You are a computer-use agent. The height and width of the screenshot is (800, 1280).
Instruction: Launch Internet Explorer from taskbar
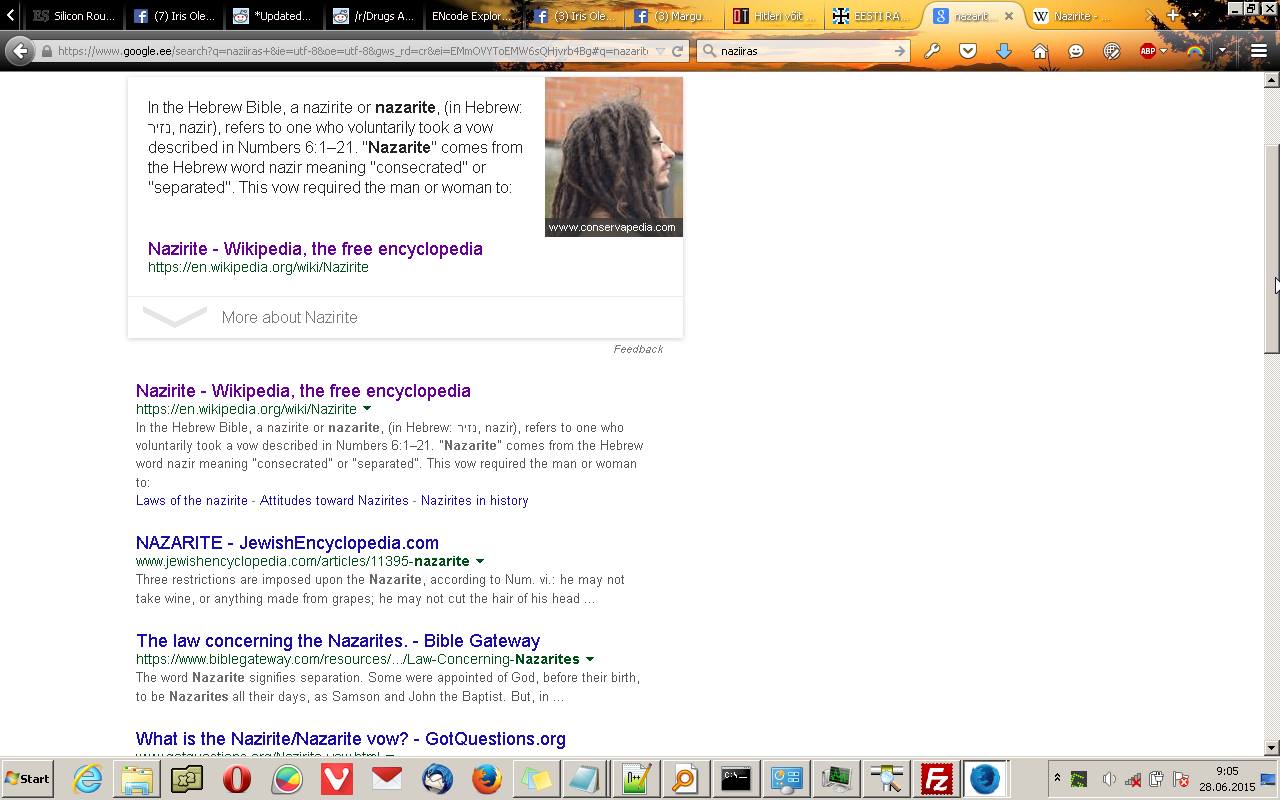click(x=88, y=778)
